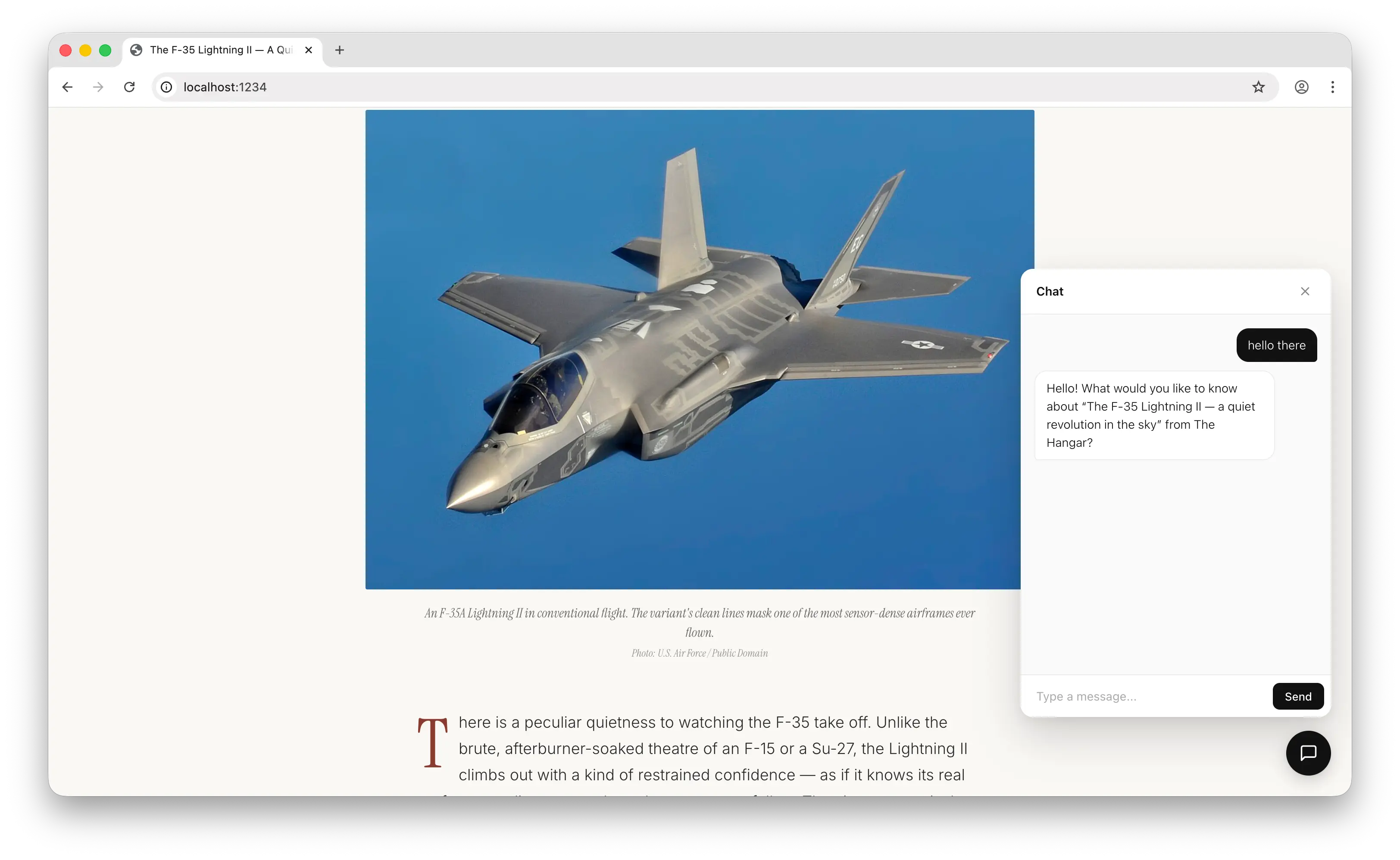Open the browser profile icon

tap(1302, 87)
